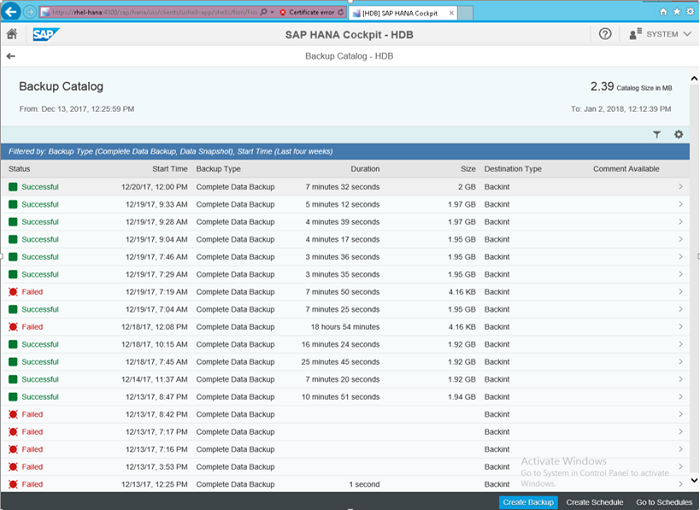The width and height of the screenshot is (700, 510).
Task: Sort by the Start Time column header
Action: (170, 169)
